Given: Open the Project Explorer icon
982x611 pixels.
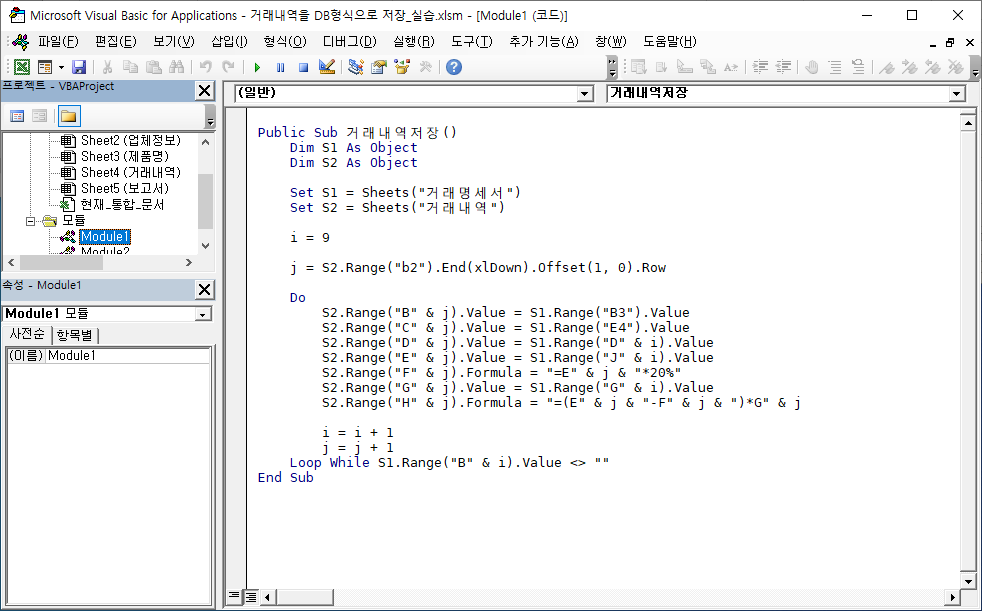Looking at the screenshot, I should click(x=356, y=67).
